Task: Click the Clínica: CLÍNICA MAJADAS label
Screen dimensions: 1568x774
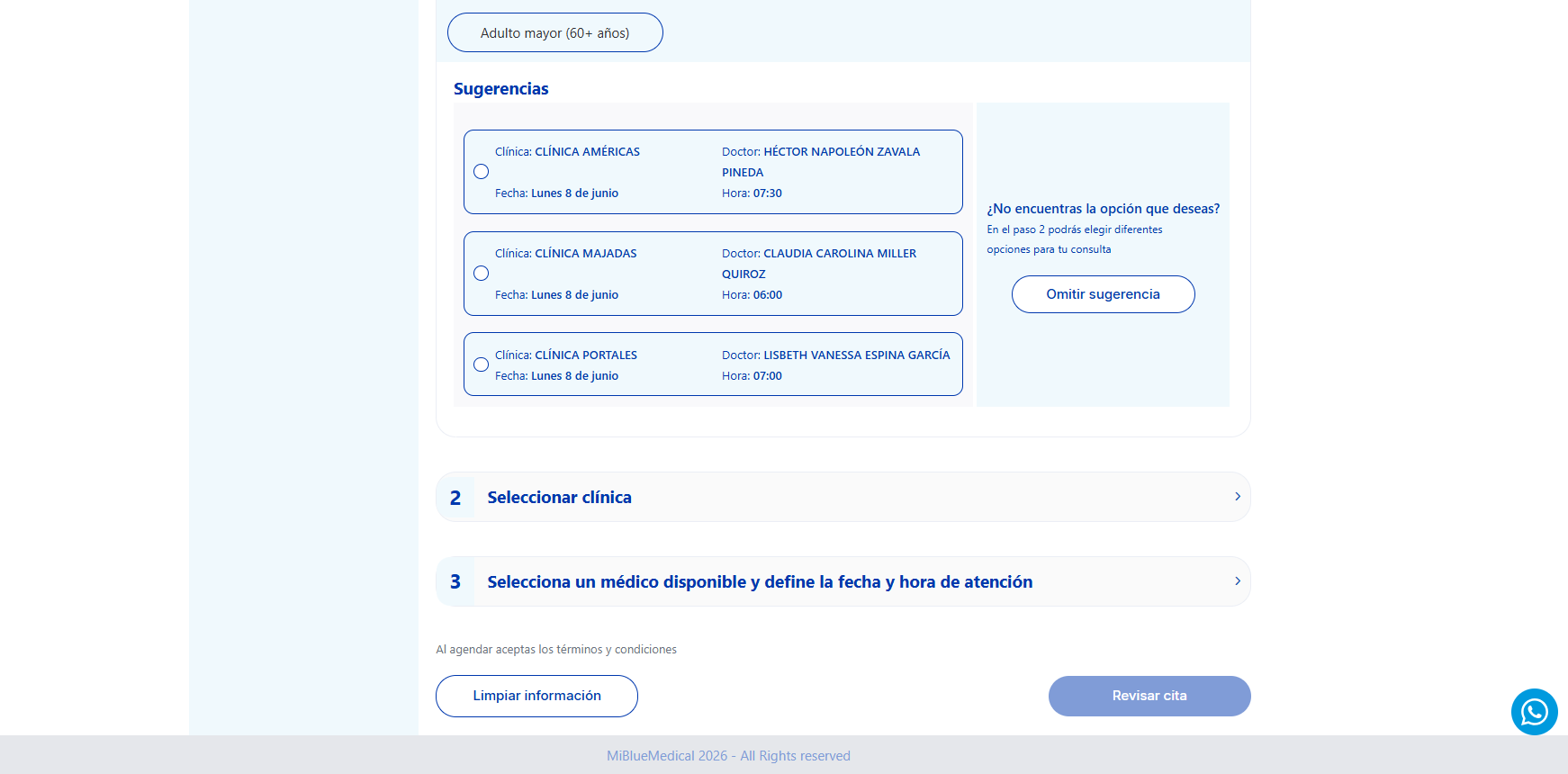Action: (565, 254)
